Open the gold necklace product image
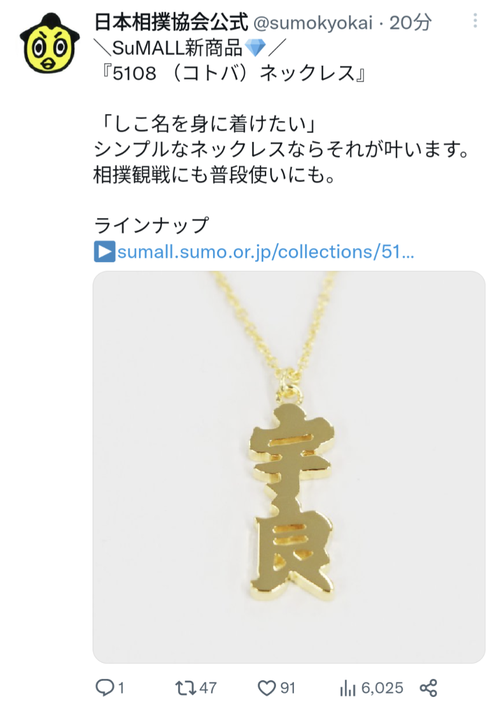Viewport: 500px width, 708px height. pyautogui.click(x=289, y=467)
